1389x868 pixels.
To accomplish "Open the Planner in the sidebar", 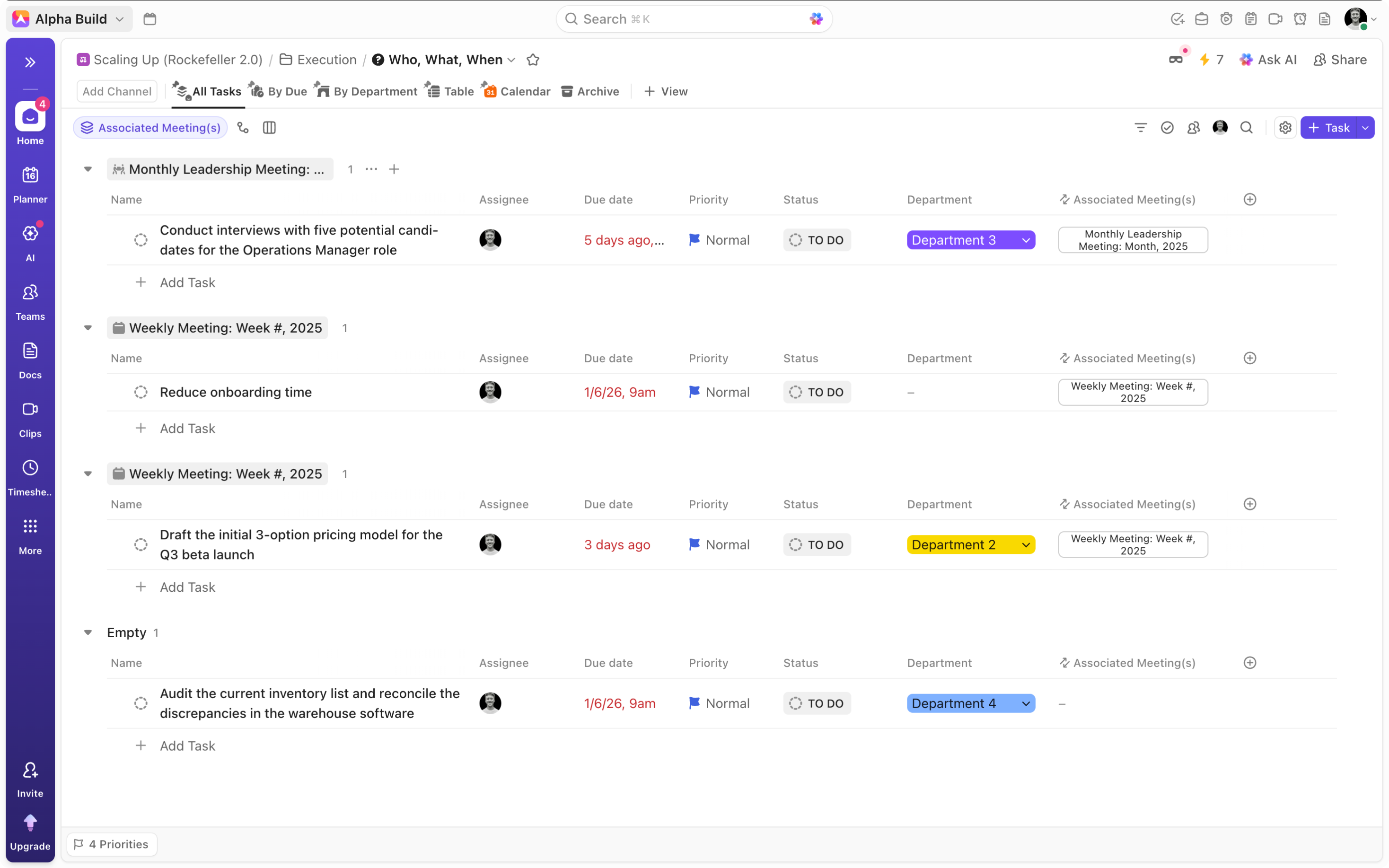I will [x=30, y=184].
